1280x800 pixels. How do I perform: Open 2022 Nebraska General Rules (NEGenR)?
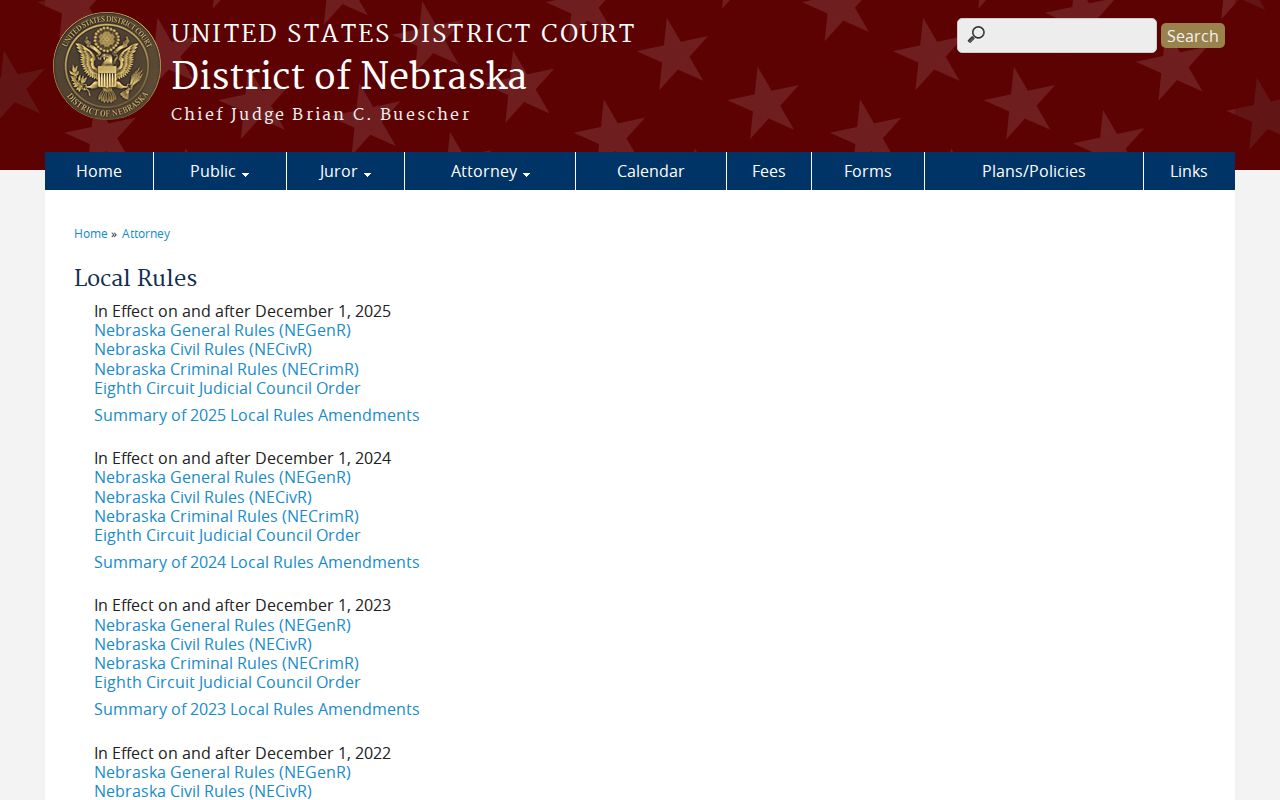222,772
